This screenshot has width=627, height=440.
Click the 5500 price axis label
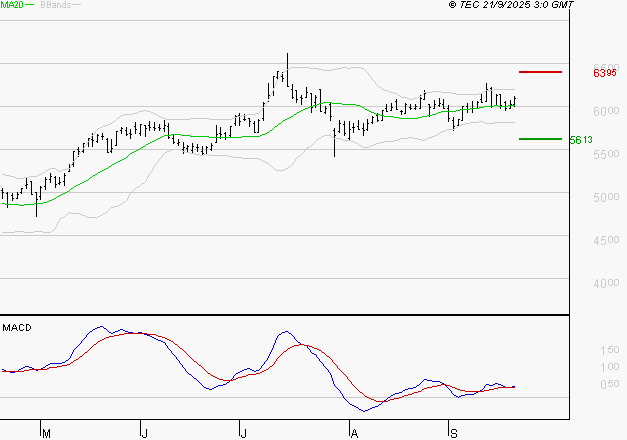[606, 154]
